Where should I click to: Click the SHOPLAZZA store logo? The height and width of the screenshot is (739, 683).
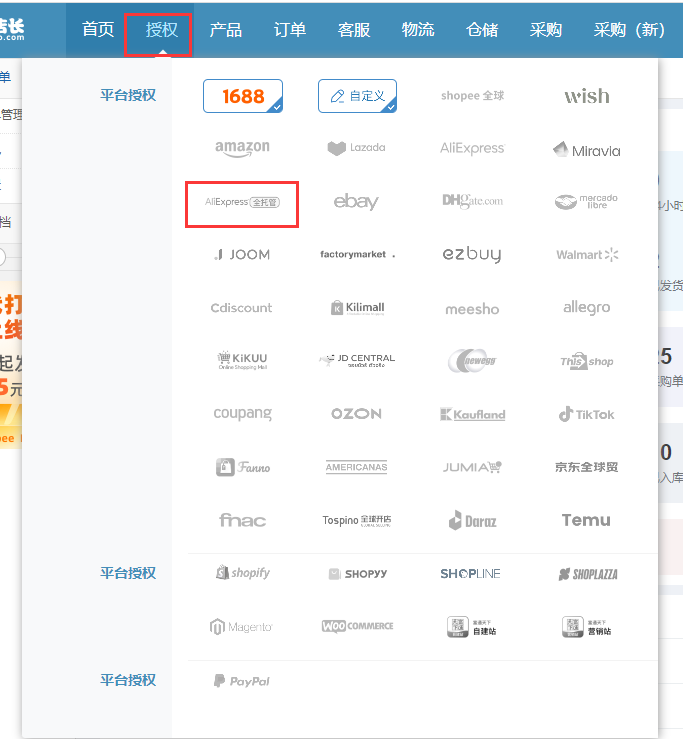click(588, 574)
